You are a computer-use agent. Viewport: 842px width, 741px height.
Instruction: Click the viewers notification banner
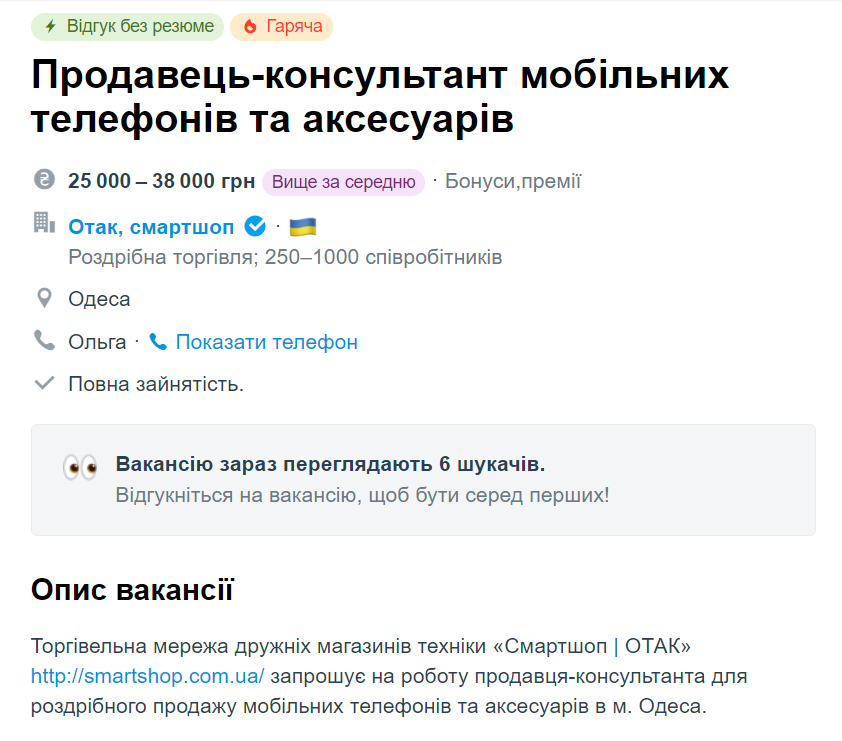[423, 480]
